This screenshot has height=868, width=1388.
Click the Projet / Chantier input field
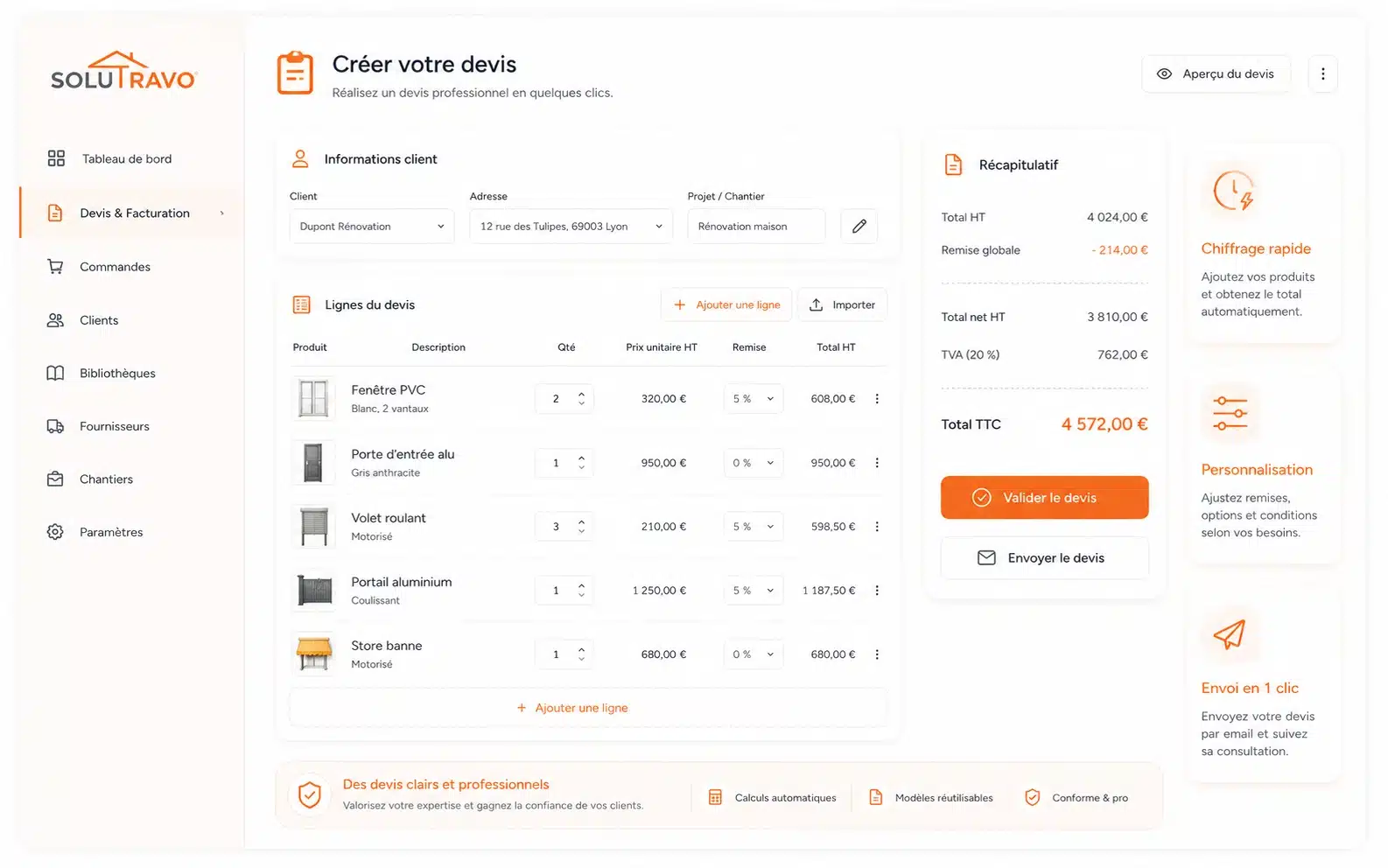(x=756, y=226)
